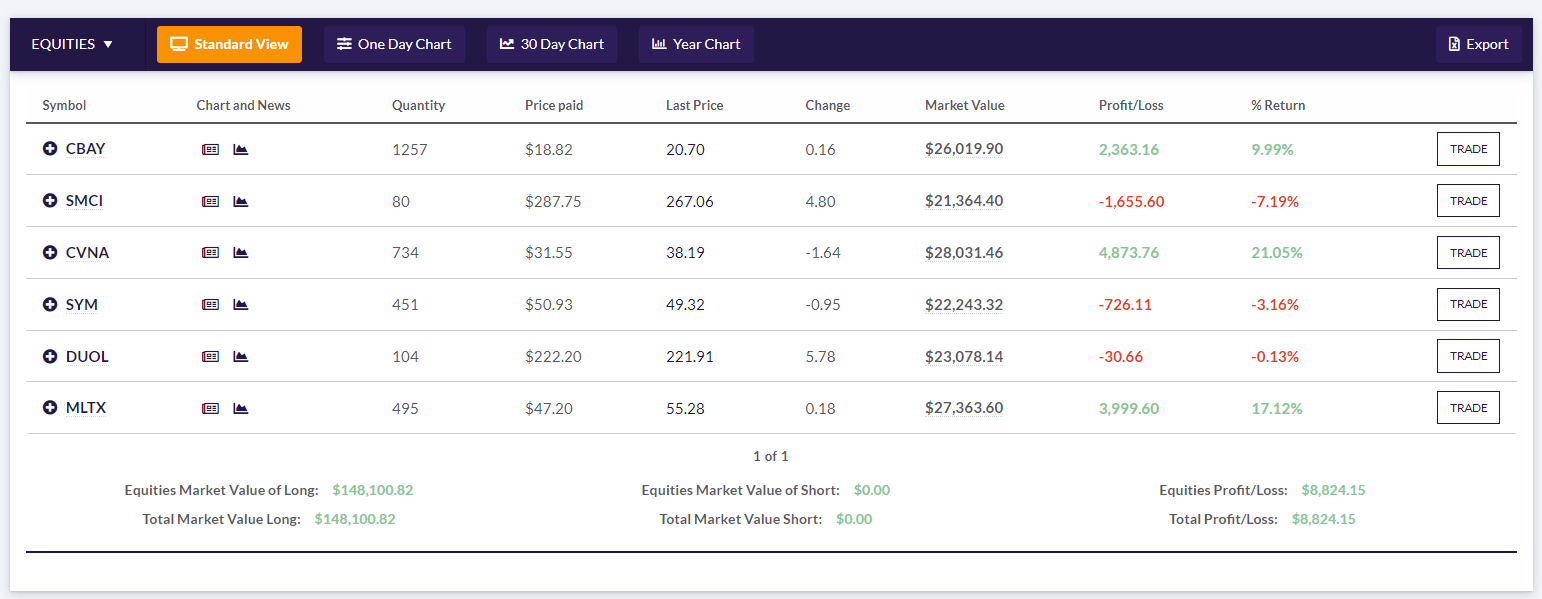Click SMCI loss value -1,655.60
The height and width of the screenshot is (599, 1542).
1132,201
